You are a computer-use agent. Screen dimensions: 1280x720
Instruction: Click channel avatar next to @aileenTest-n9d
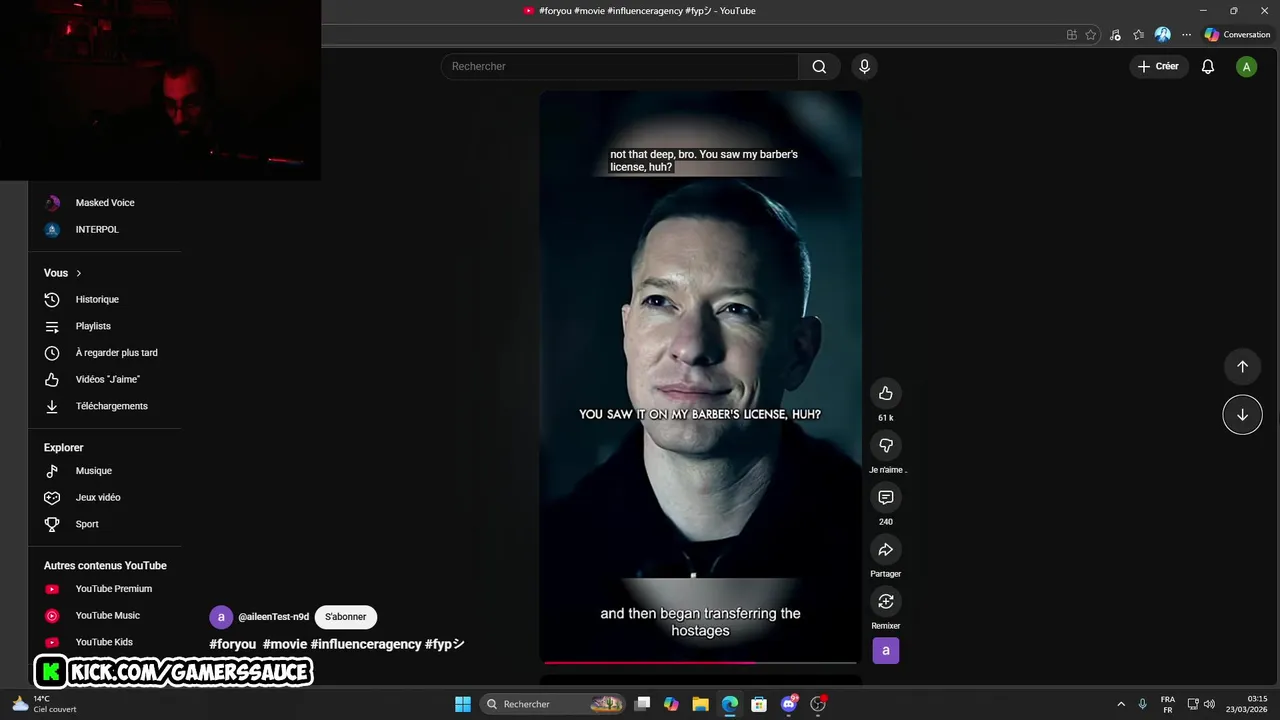click(221, 617)
